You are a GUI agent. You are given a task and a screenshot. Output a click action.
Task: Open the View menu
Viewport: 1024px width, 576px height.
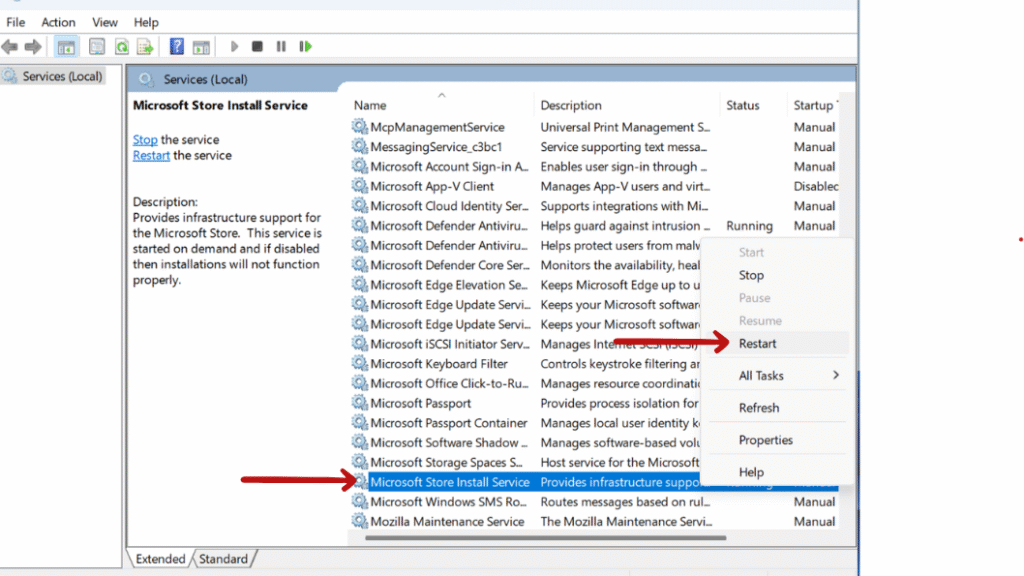(104, 22)
